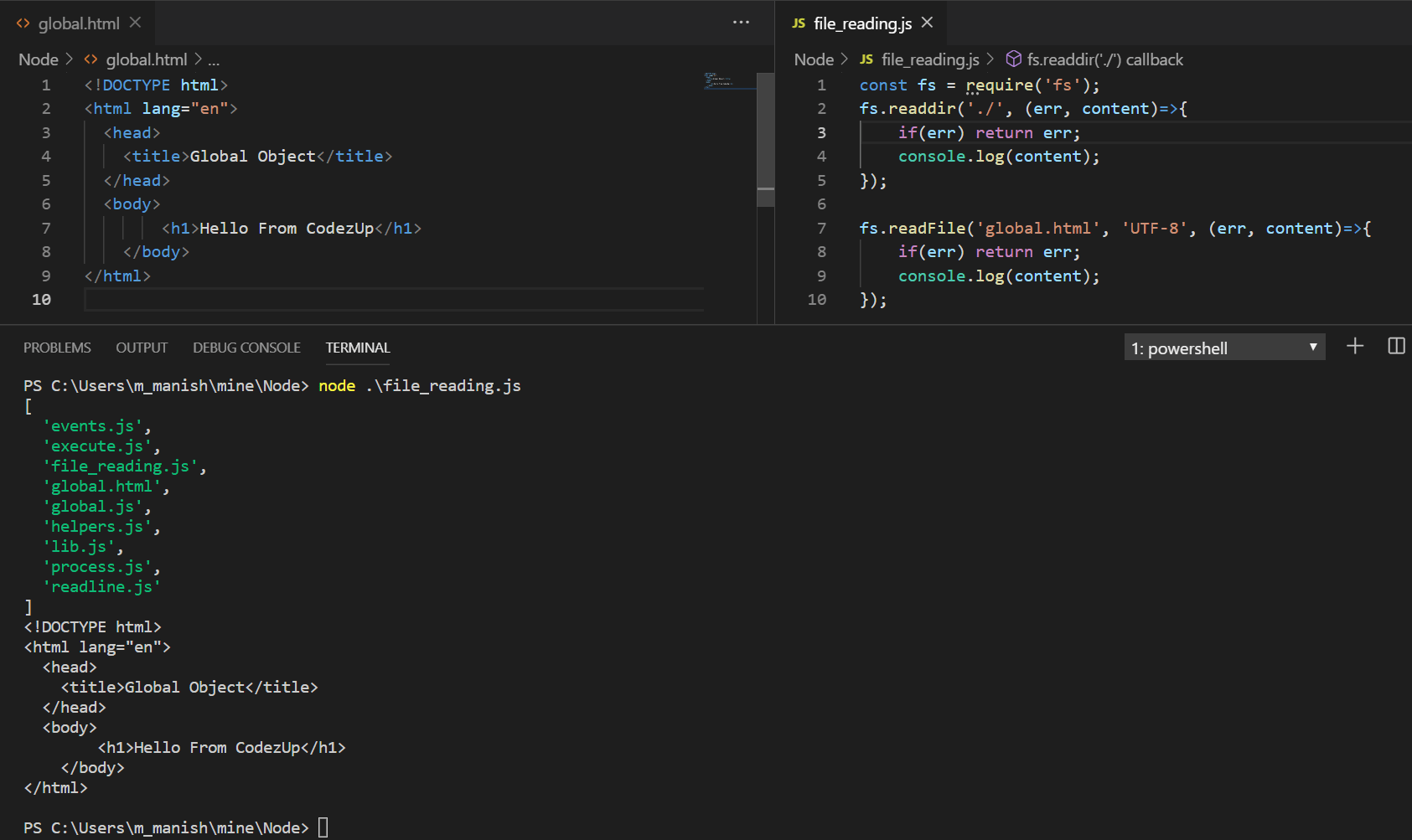Click fs.readFile call on line 7
Viewport: 1412px width, 840px height.
point(1115,229)
